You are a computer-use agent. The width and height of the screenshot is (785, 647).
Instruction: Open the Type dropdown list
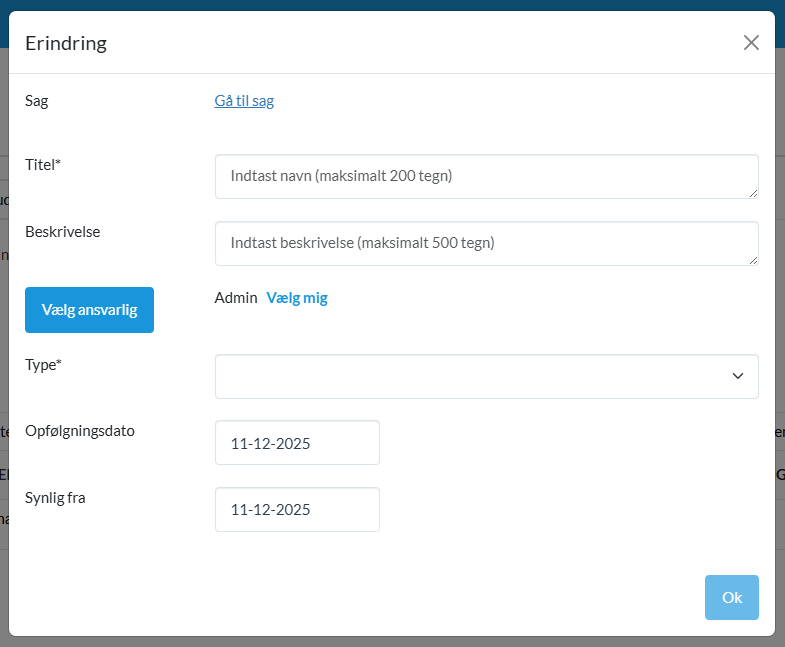486,376
